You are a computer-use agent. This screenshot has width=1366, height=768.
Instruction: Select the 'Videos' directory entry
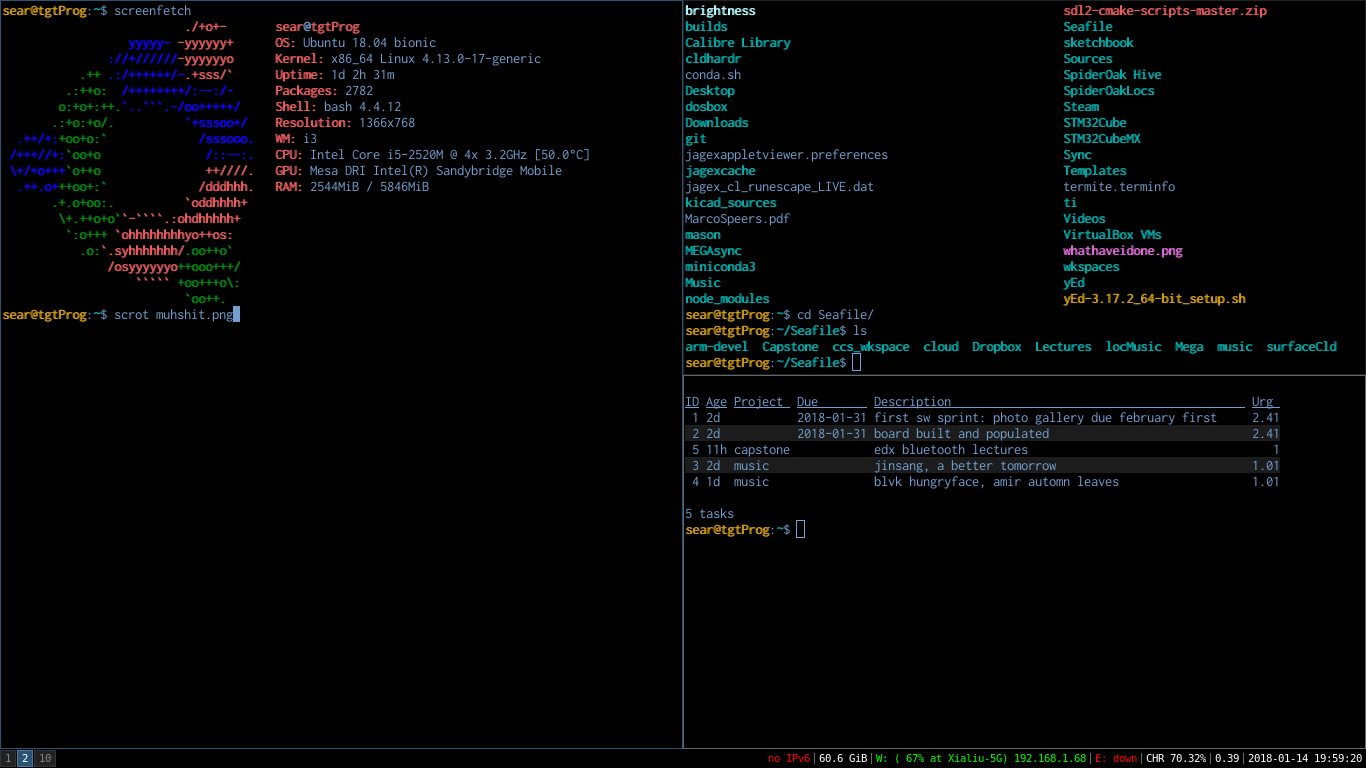[1084, 219]
